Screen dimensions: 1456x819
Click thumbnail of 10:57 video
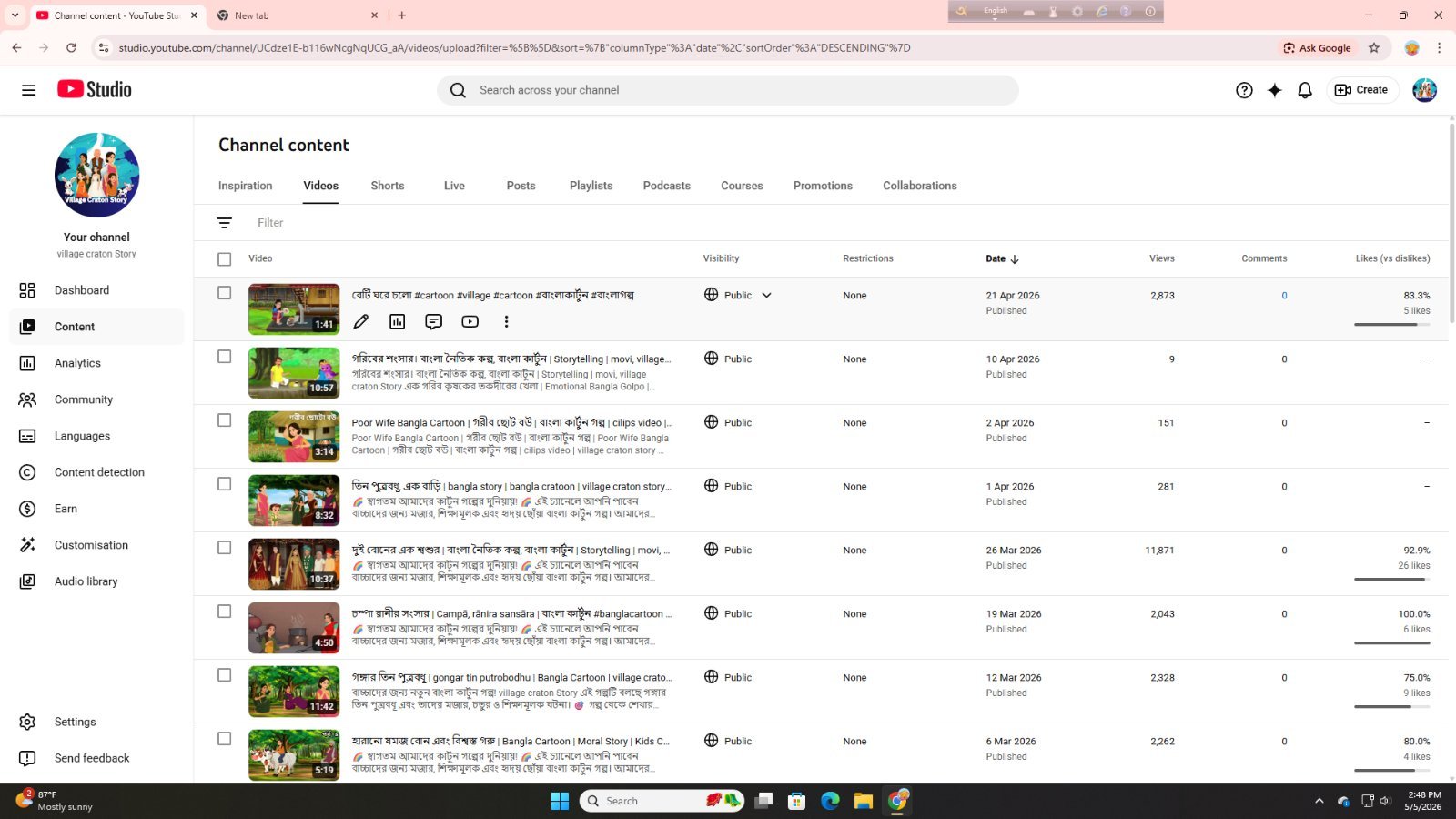(294, 373)
